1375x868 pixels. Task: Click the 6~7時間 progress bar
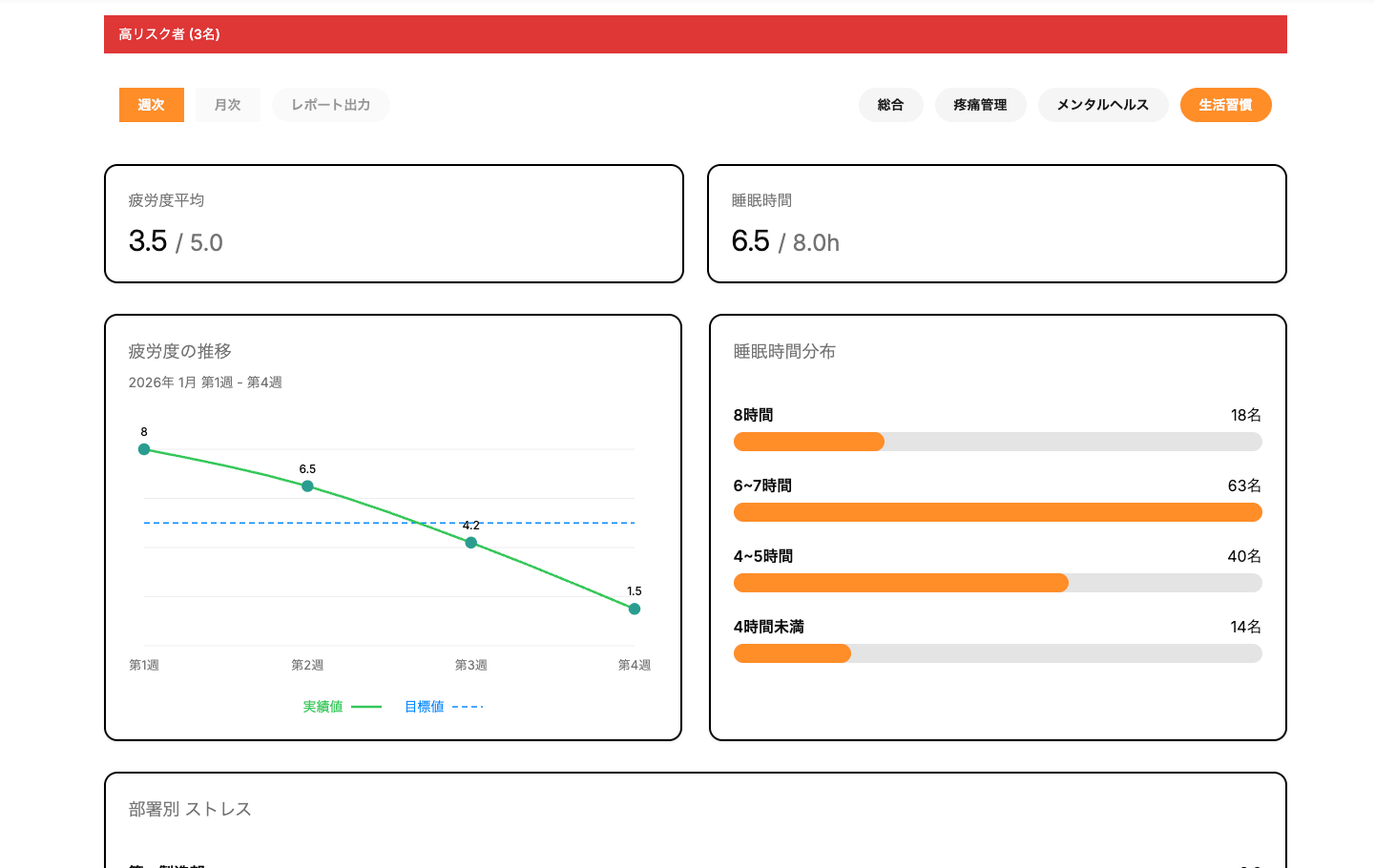996,512
